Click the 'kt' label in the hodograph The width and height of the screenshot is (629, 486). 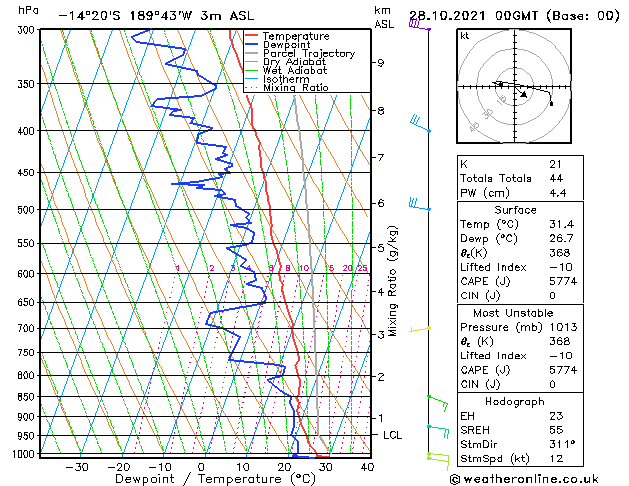465,36
